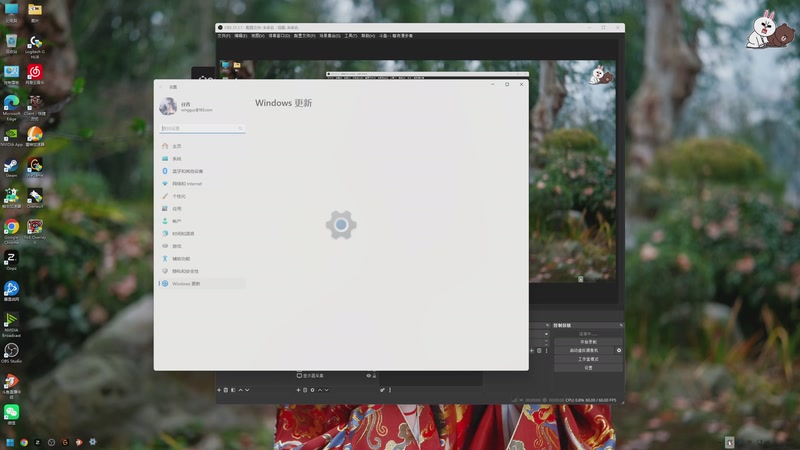
Task: Move source up with arrow in OBS
Action: click(x=320, y=390)
